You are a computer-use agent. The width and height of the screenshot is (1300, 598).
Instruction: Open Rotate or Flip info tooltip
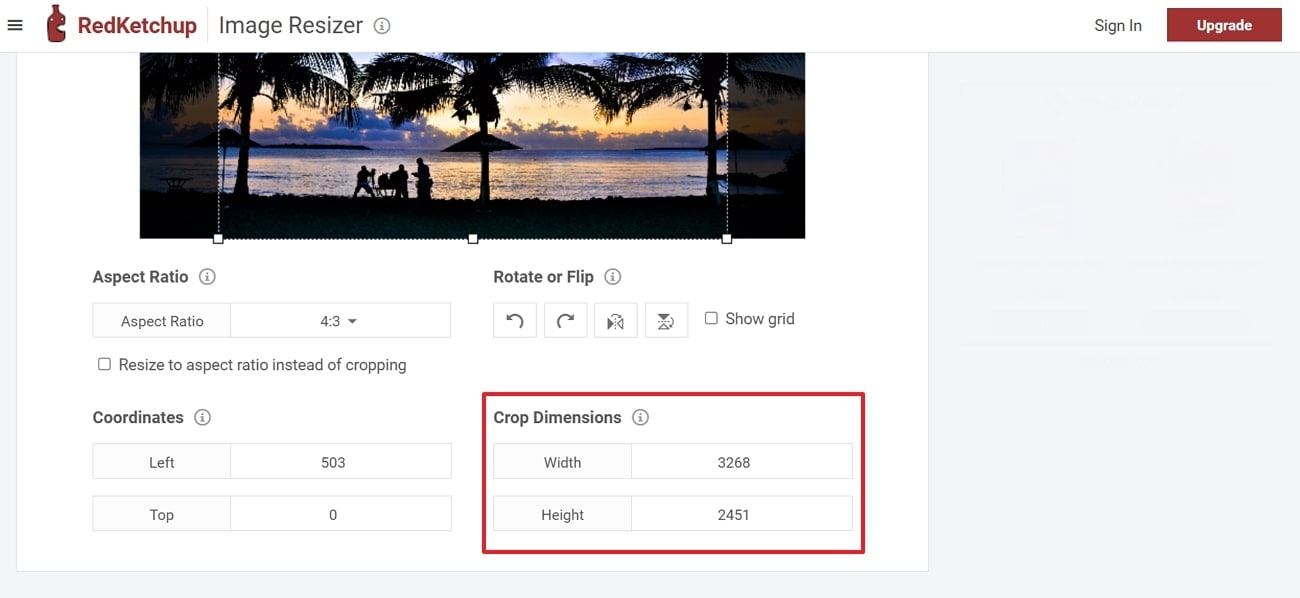pos(613,277)
